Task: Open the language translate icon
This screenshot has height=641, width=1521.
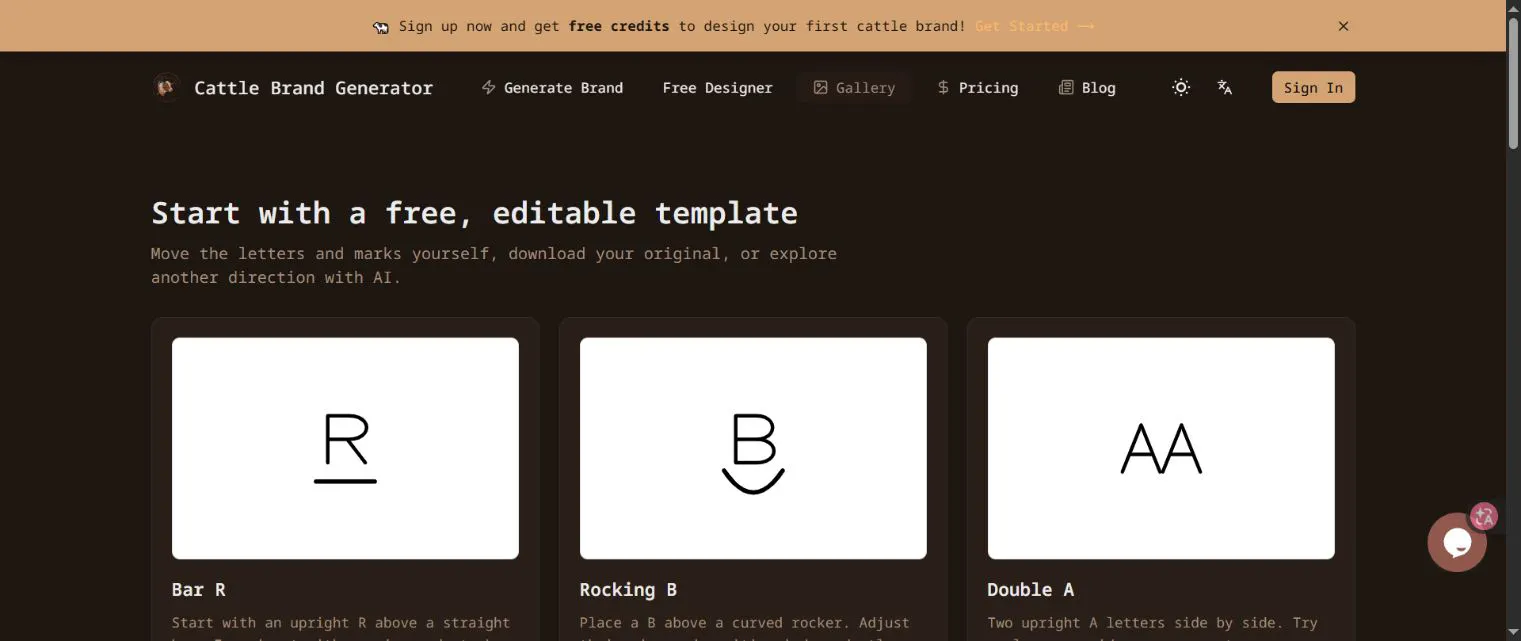Action: click(x=1224, y=88)
